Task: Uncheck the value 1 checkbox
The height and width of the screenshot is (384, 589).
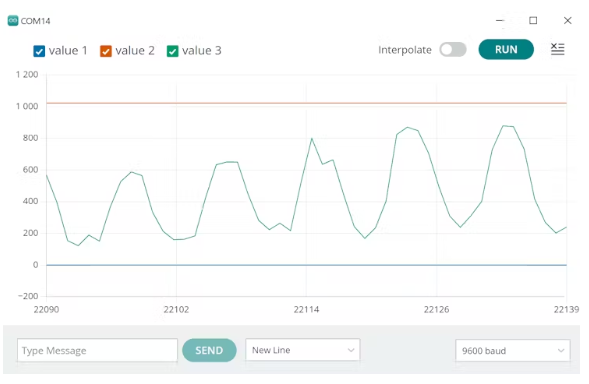Action: (39, 51)
